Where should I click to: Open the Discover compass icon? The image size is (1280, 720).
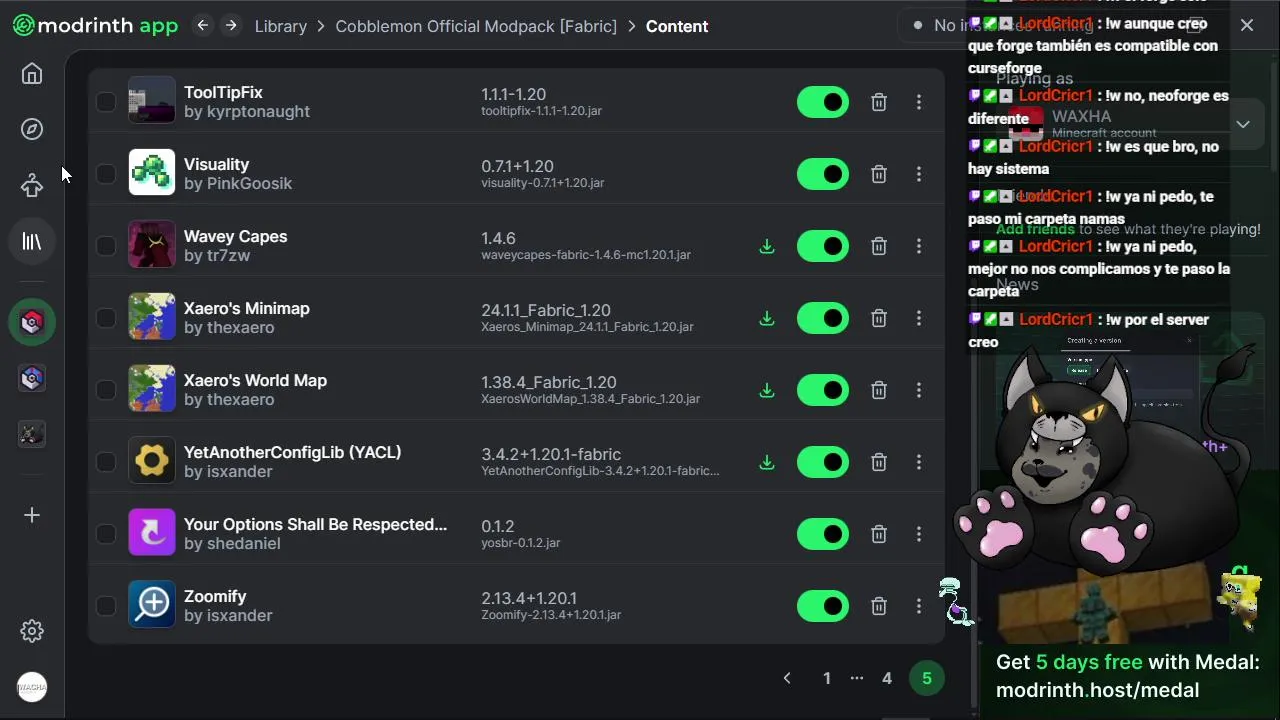point(32,129)
